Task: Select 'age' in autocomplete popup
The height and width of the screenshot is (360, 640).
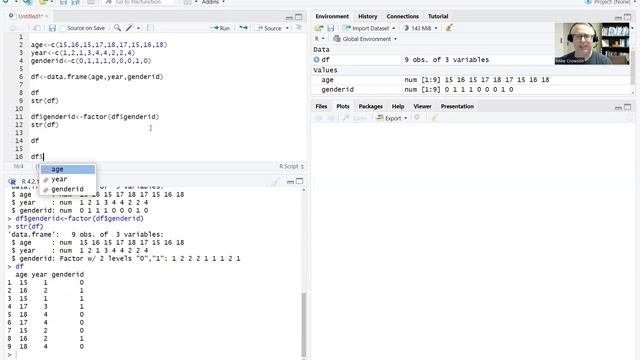Action: [68, 169]
